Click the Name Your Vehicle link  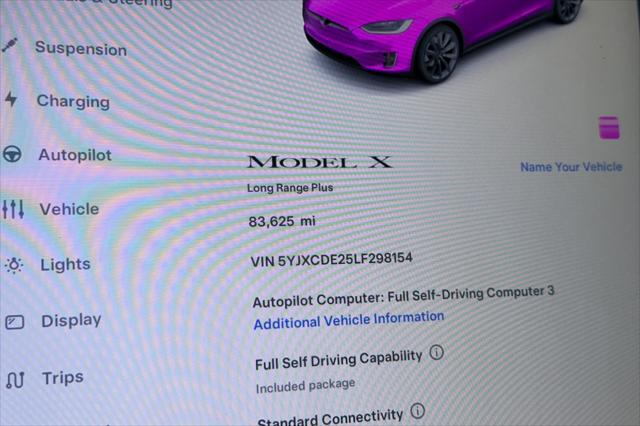[x=571, y=166]
